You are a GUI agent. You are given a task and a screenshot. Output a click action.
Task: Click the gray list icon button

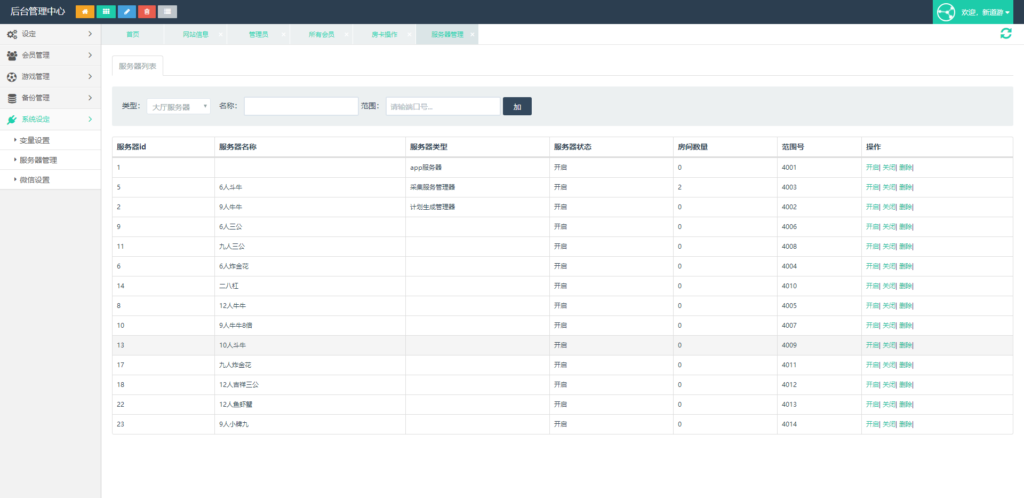(169, 12)
